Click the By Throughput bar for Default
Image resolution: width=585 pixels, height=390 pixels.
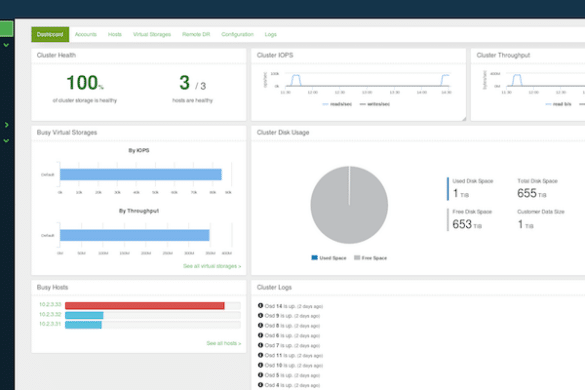(x=135, y=235)
